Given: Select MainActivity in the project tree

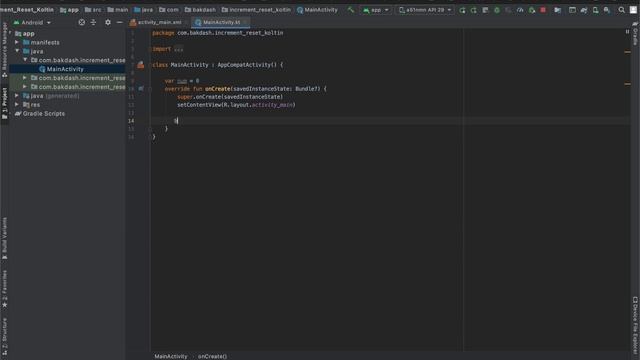Looking at the screenshot, I should pos(65,69).
